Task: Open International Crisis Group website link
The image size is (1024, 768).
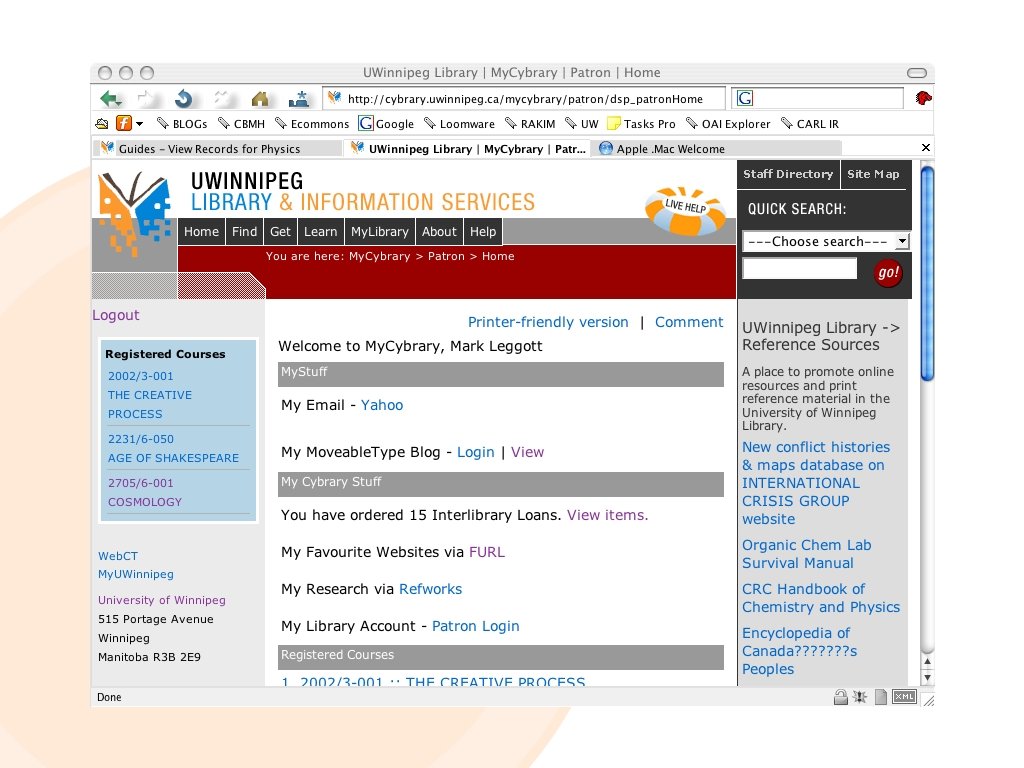Action: (816, 483)
